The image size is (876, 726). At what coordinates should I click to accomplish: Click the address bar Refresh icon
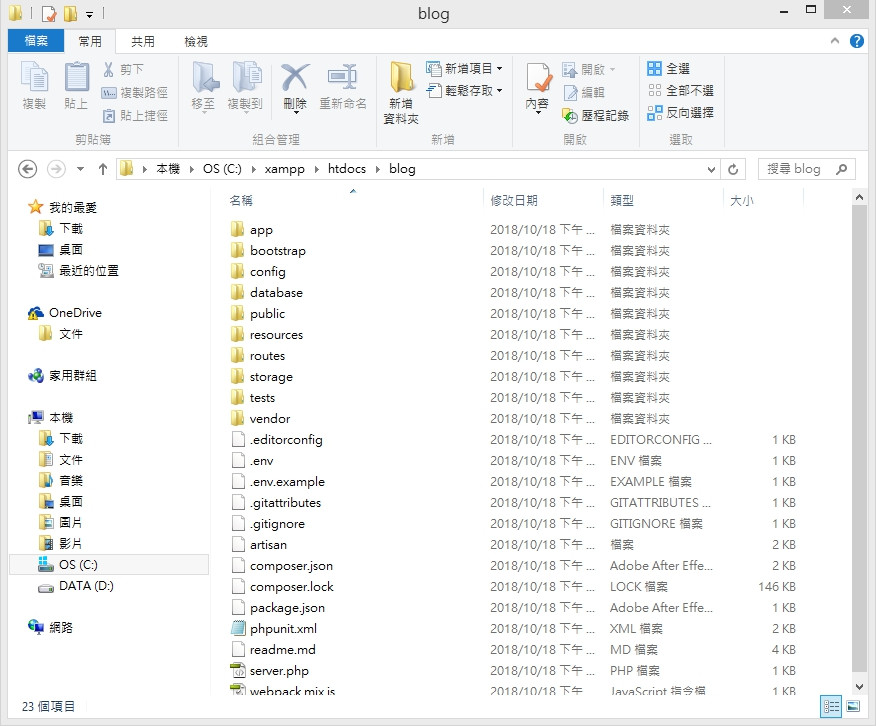733,169
